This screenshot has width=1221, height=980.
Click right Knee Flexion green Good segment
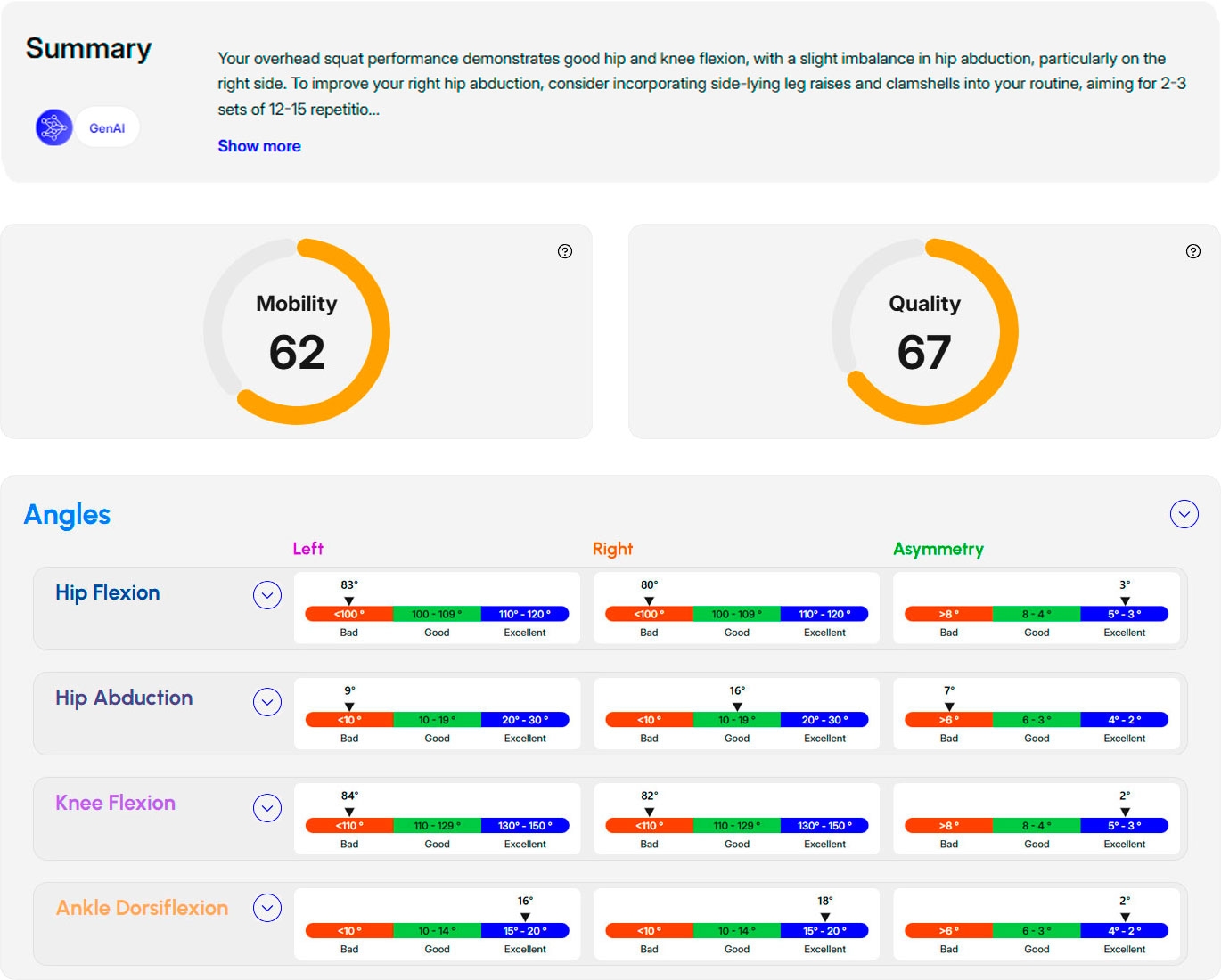coord(736,826)
